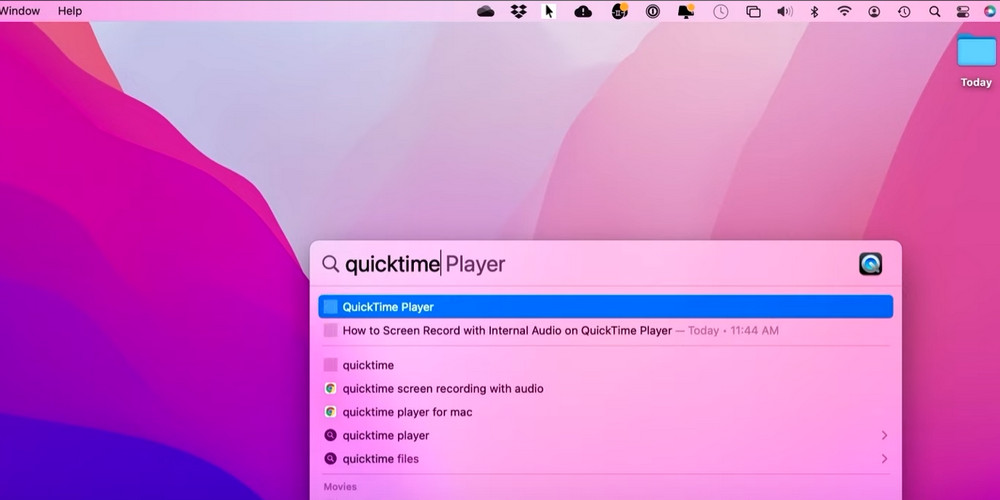1000x500 pixels.
Task: Click the 1Password menu bar icon
Action: (x=652, y=11)
